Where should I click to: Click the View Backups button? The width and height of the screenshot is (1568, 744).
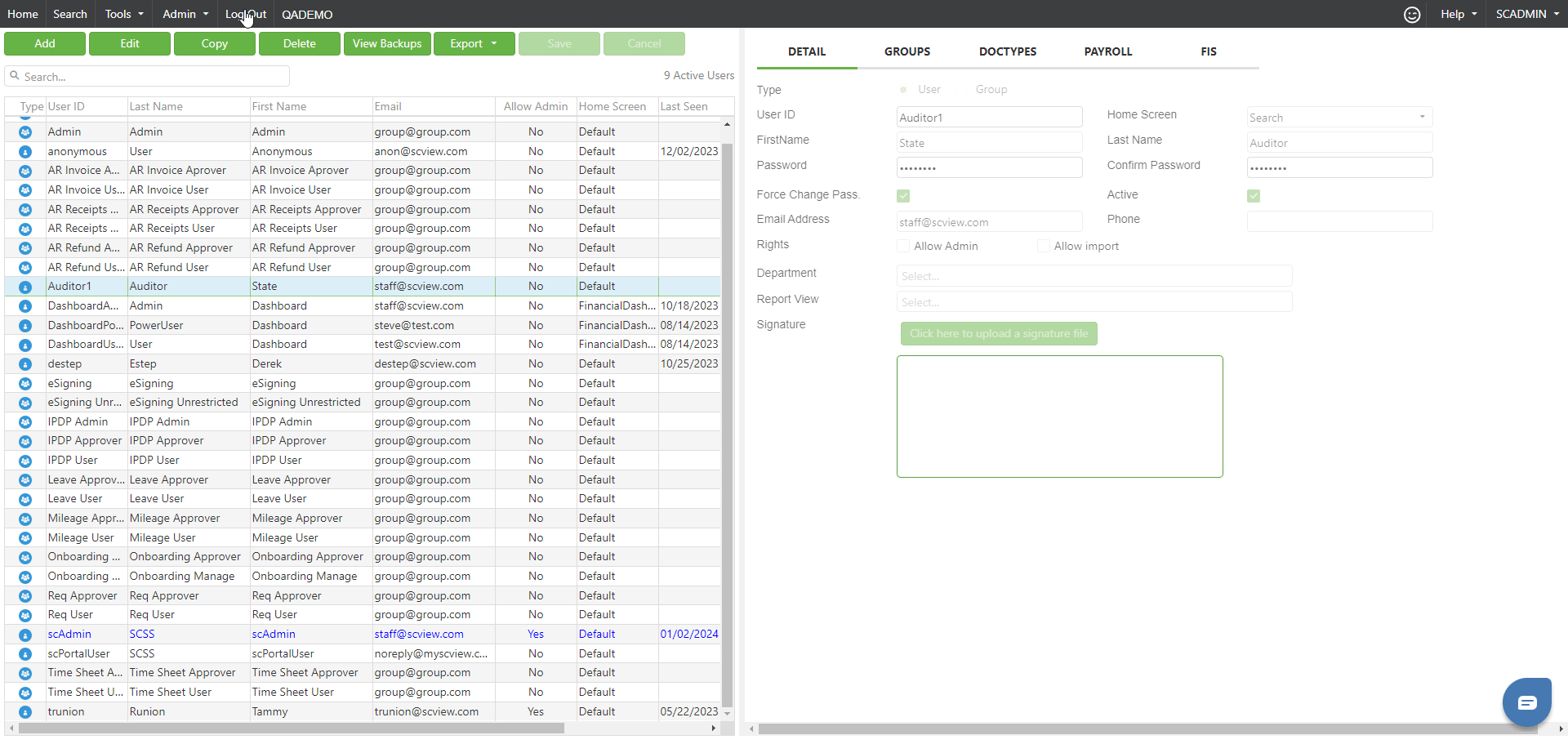[387, 43]
